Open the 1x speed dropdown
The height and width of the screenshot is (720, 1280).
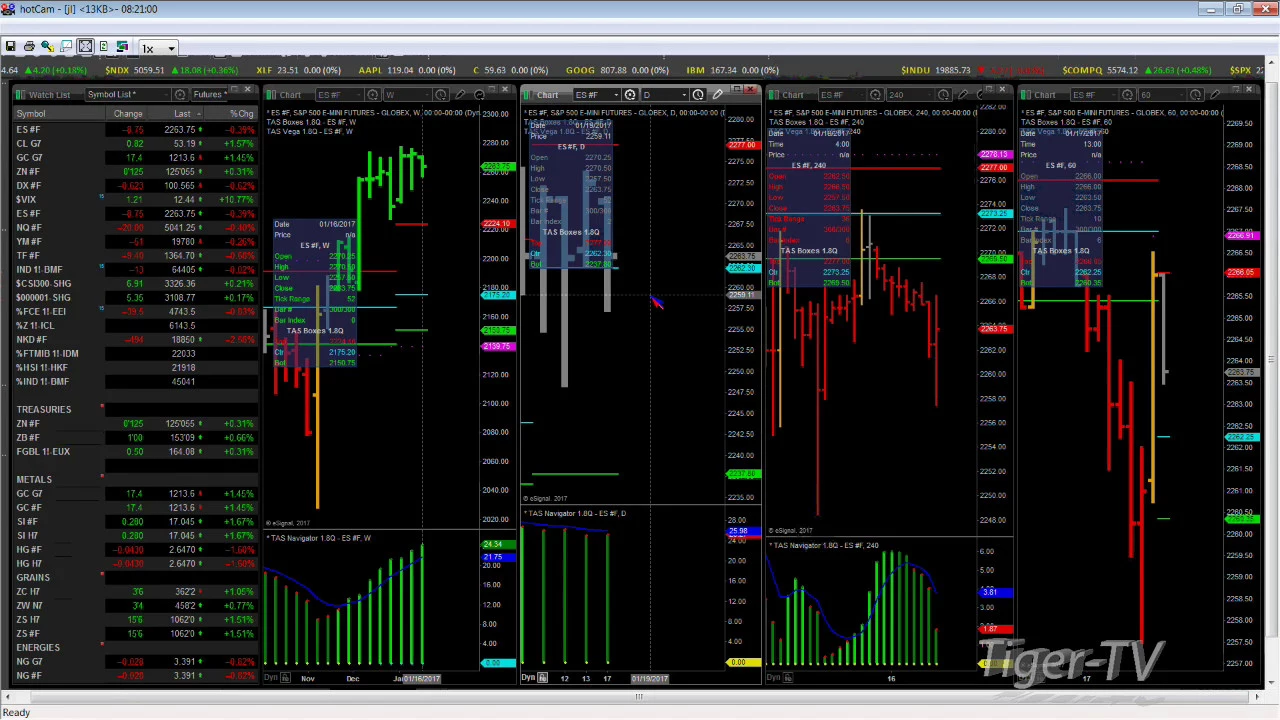(x=158, y=48)
